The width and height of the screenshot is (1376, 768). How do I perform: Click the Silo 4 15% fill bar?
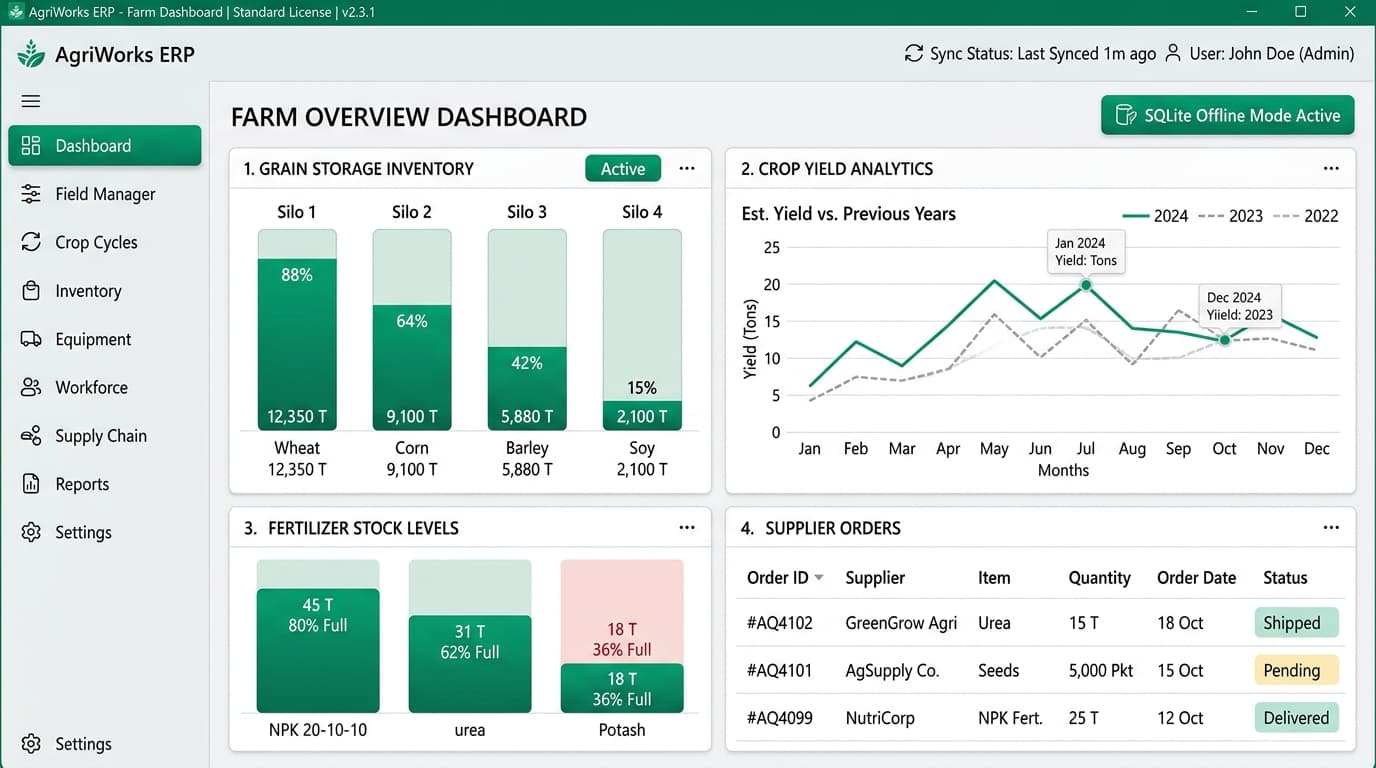pyautogui.click(x=642, y=415)
